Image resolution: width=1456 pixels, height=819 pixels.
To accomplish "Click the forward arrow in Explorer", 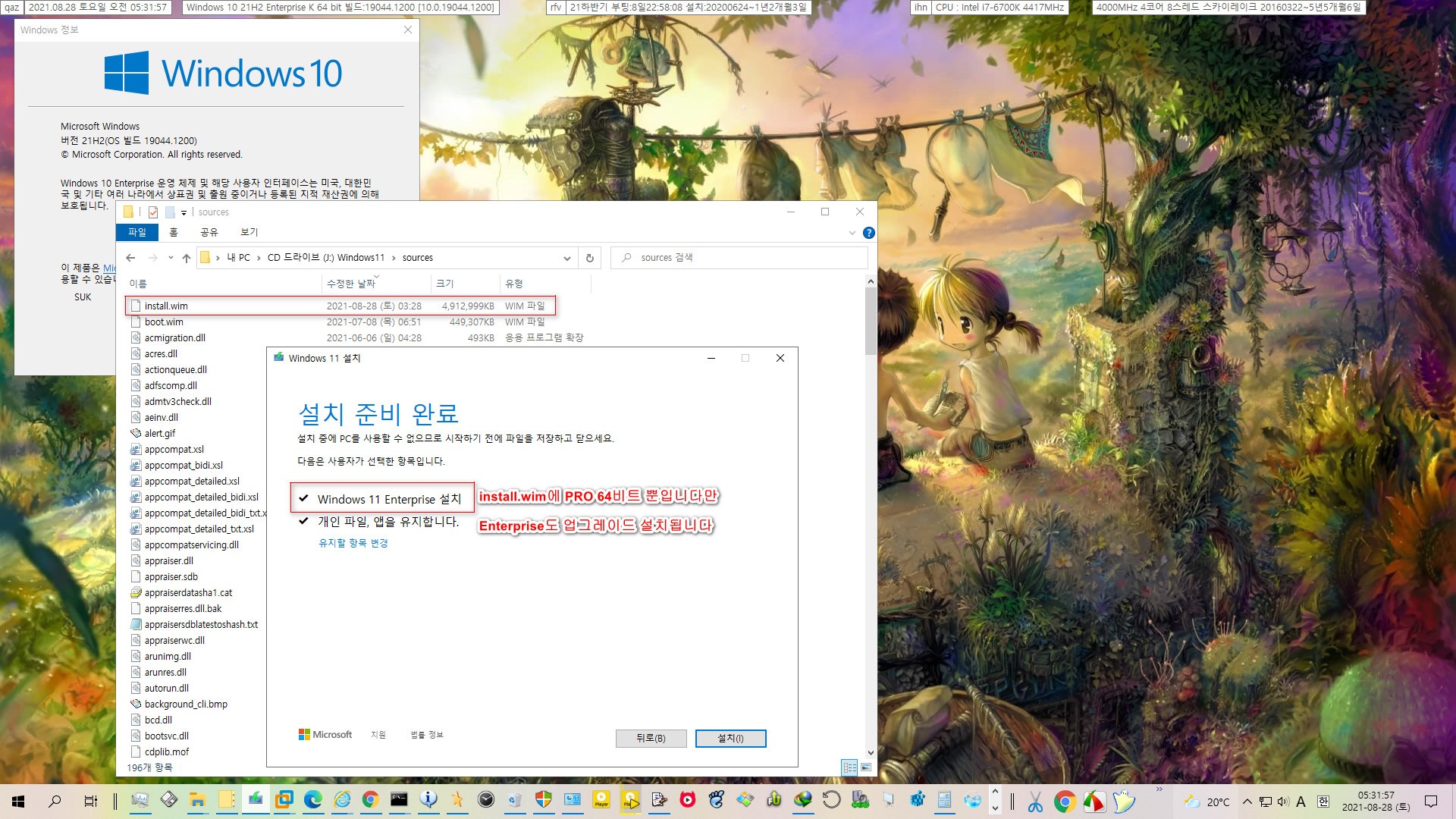I will pos(153,258).
